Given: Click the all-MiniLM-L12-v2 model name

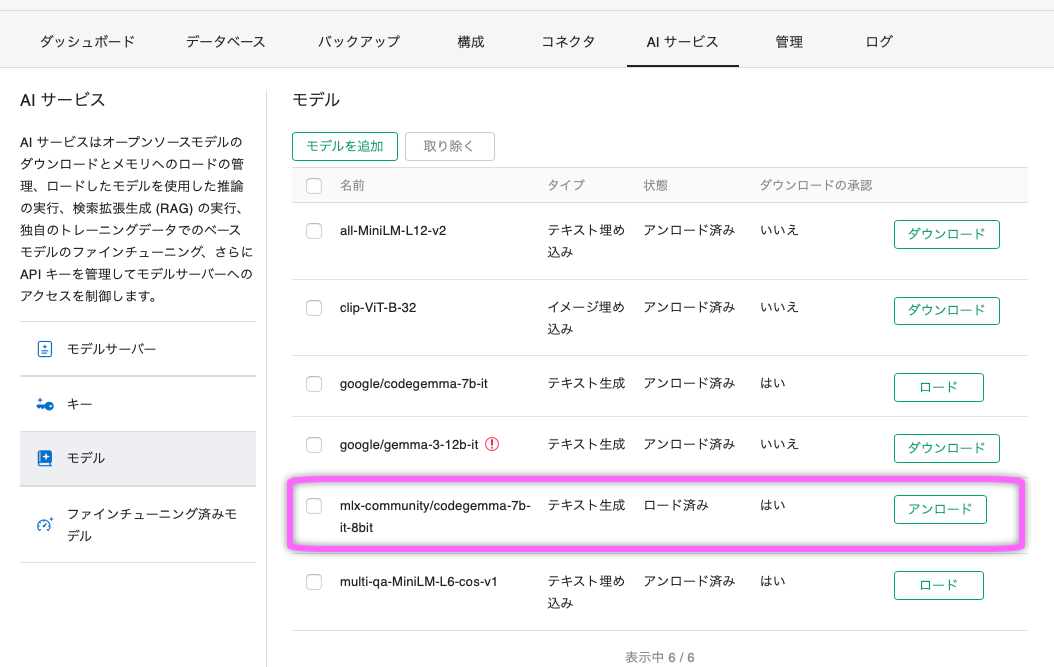Looking at the screenshot, I should [393, 231].
